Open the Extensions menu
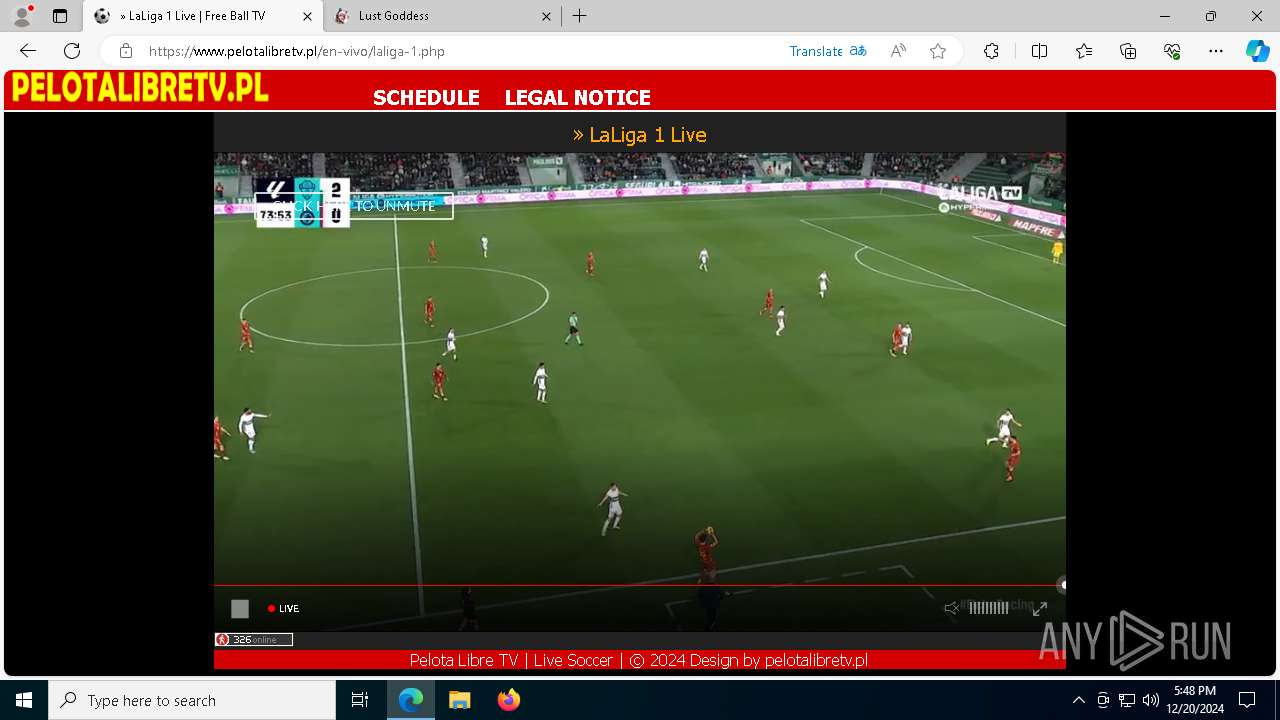Viewport: 1280px width, 720px height. [x=991, y=51]
